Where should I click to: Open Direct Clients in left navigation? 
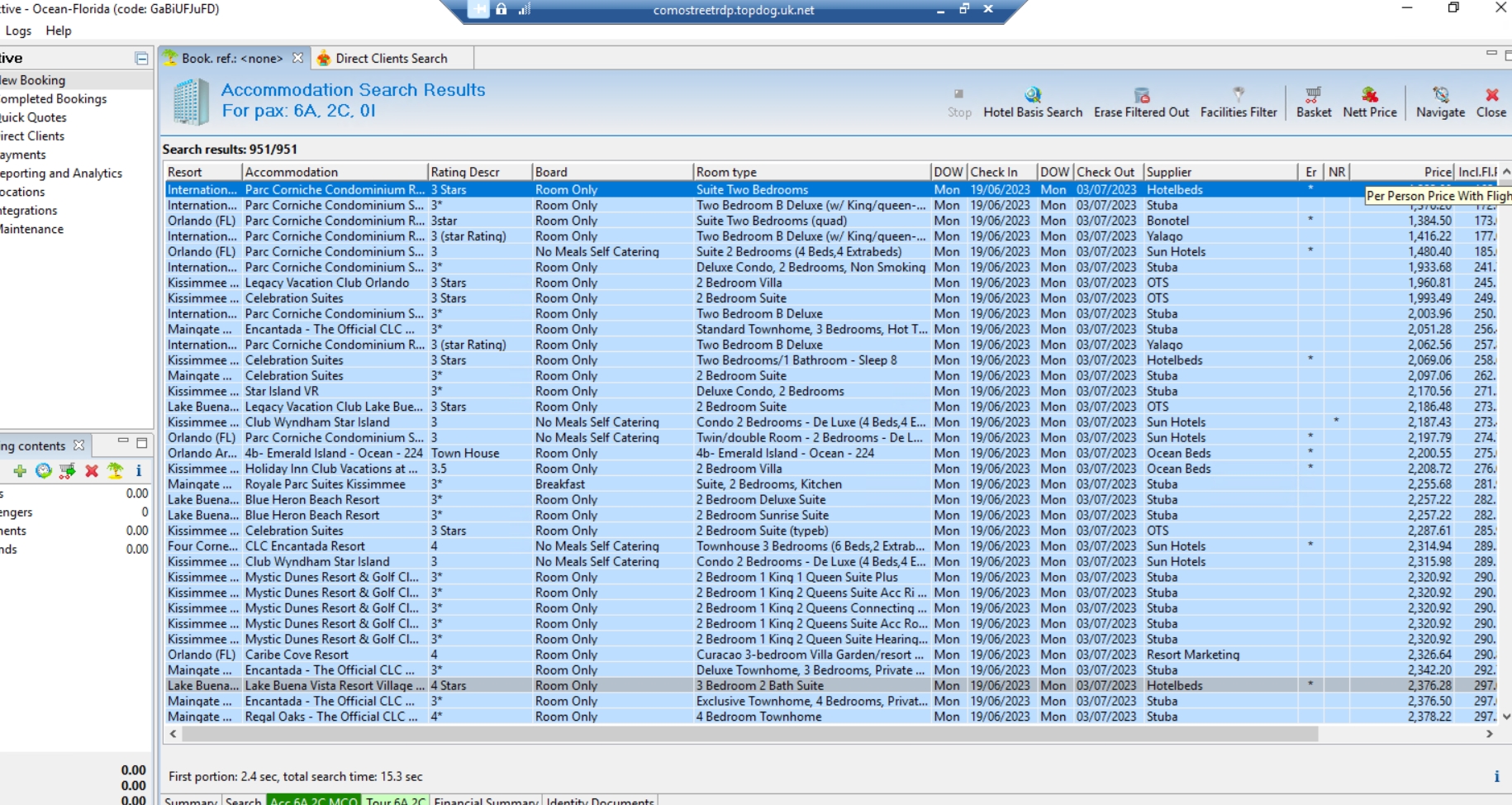[x=32, y=136]
